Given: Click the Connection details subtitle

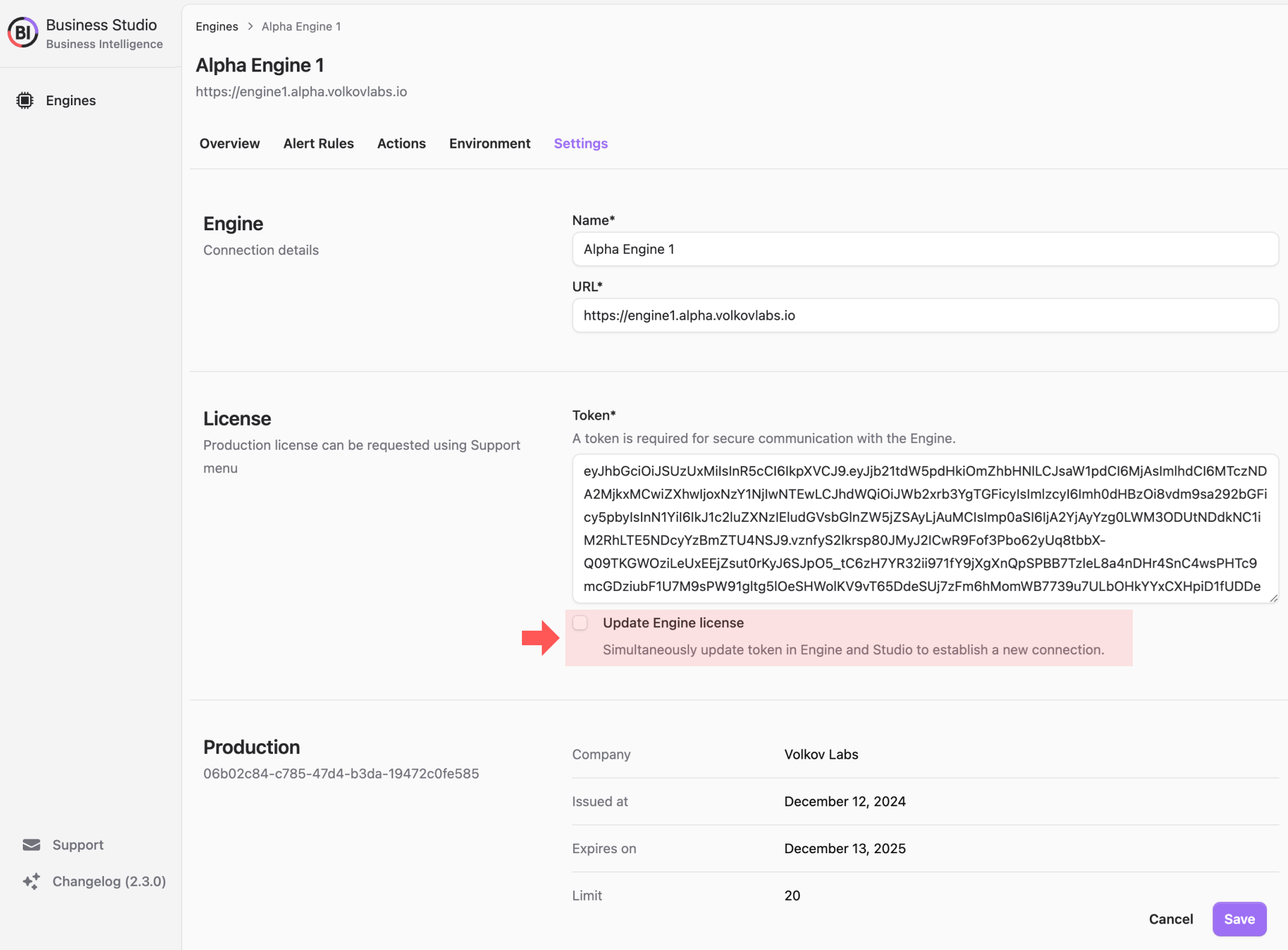Looking at the screenshot, I should [x=261, y=250].
